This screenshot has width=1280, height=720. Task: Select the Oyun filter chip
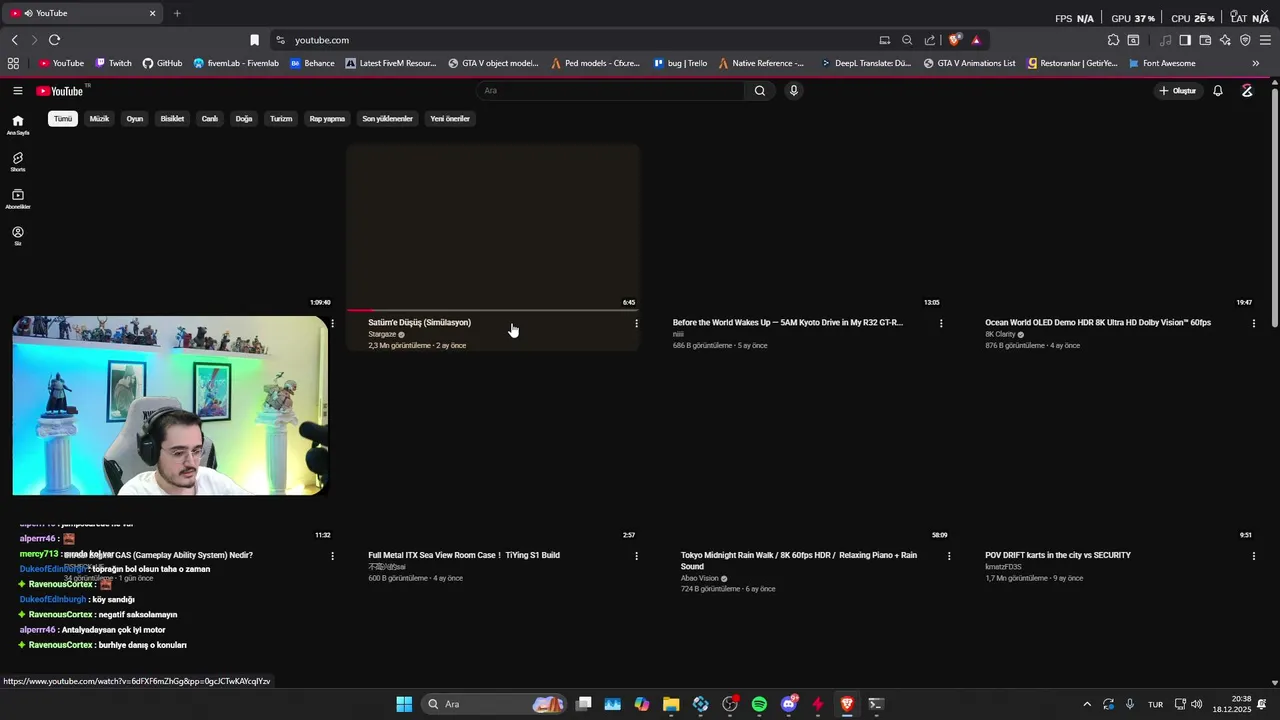point(135,119)
